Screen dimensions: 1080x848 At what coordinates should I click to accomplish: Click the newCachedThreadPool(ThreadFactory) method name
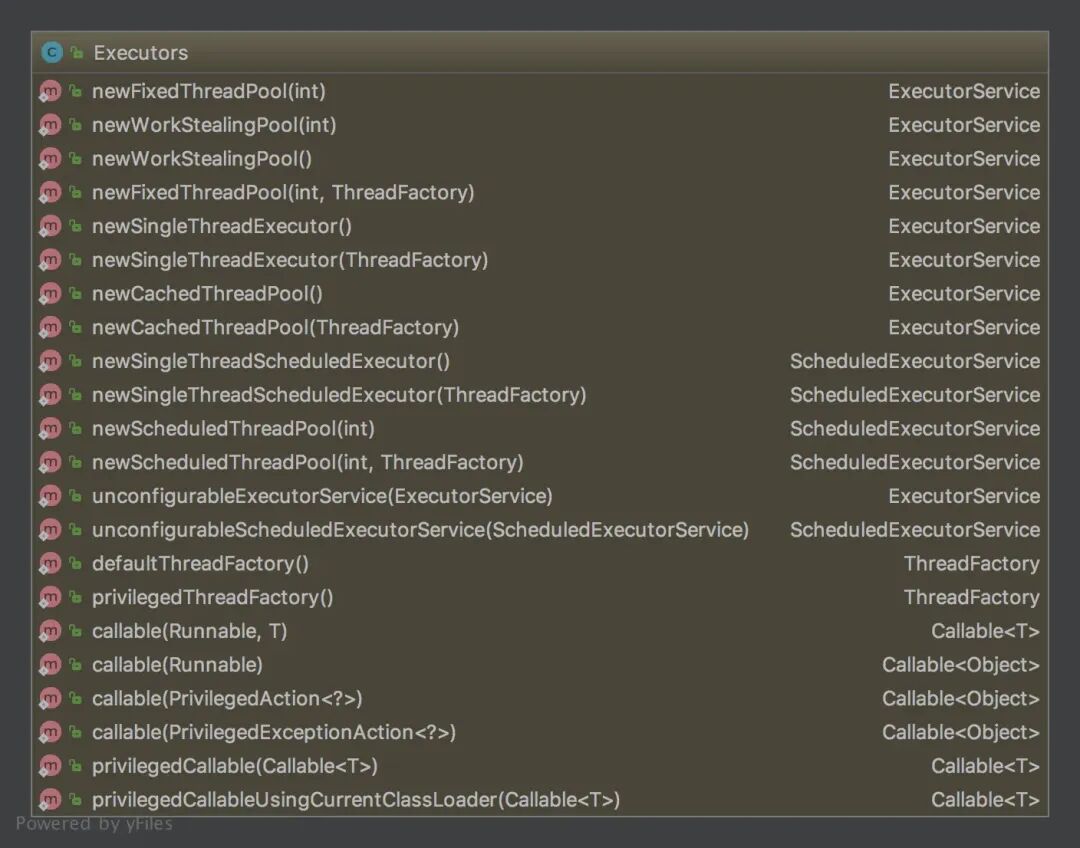tap(276, 327)
